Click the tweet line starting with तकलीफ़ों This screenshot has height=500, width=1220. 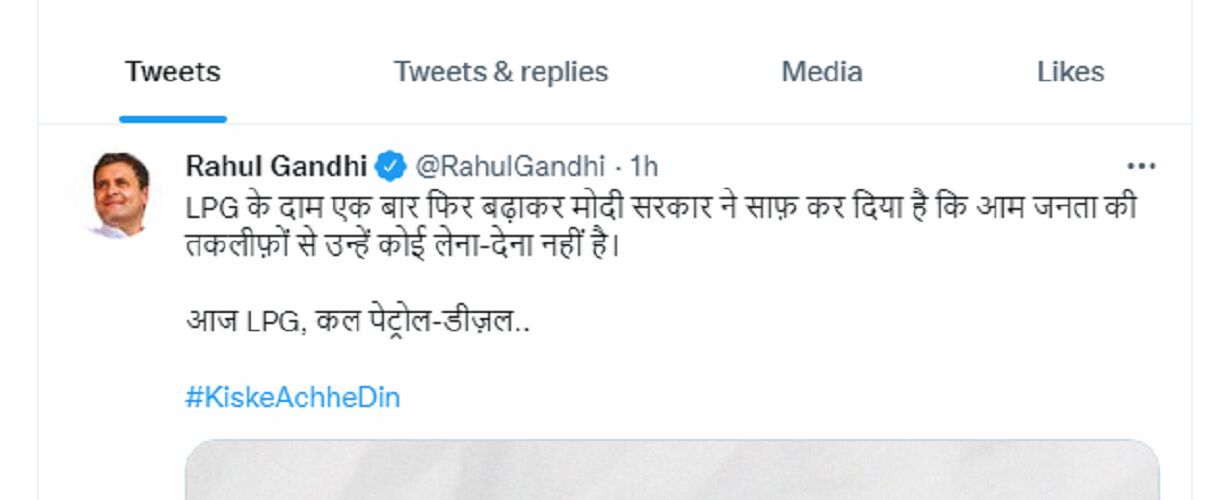(x=402, y=244)
